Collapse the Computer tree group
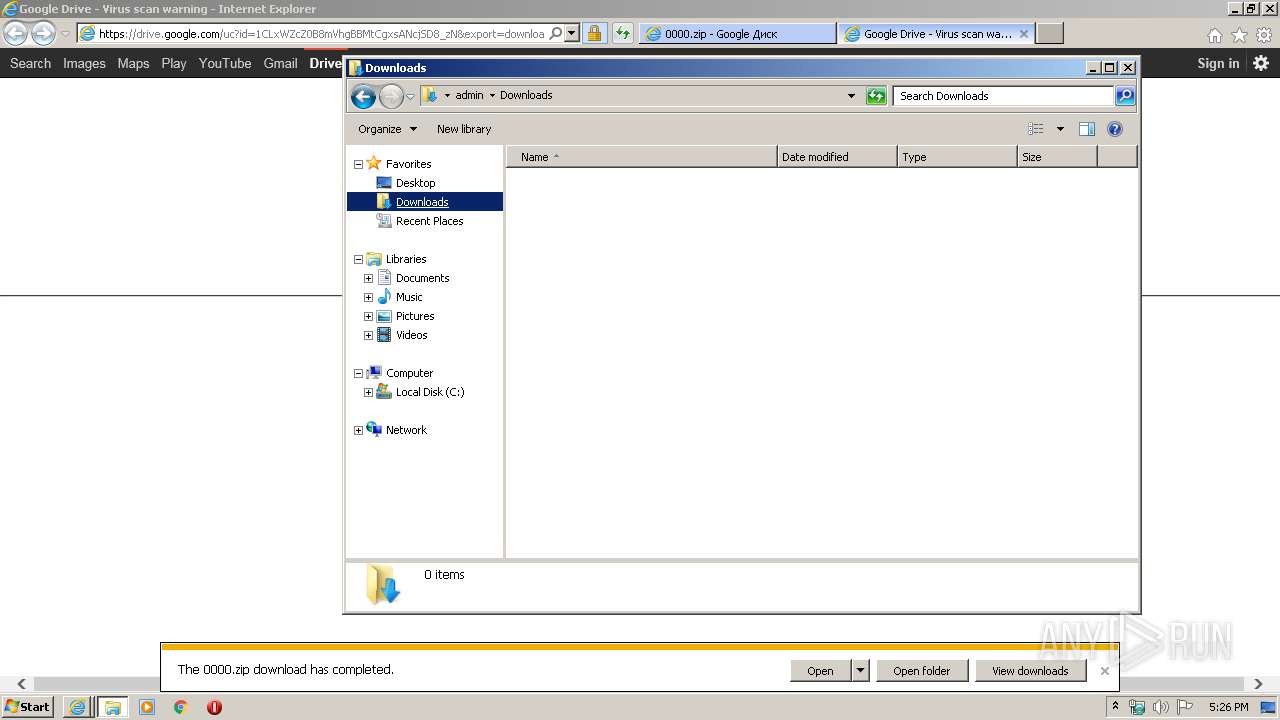This screenshot has width=1280, height=720. click(358, 373)
